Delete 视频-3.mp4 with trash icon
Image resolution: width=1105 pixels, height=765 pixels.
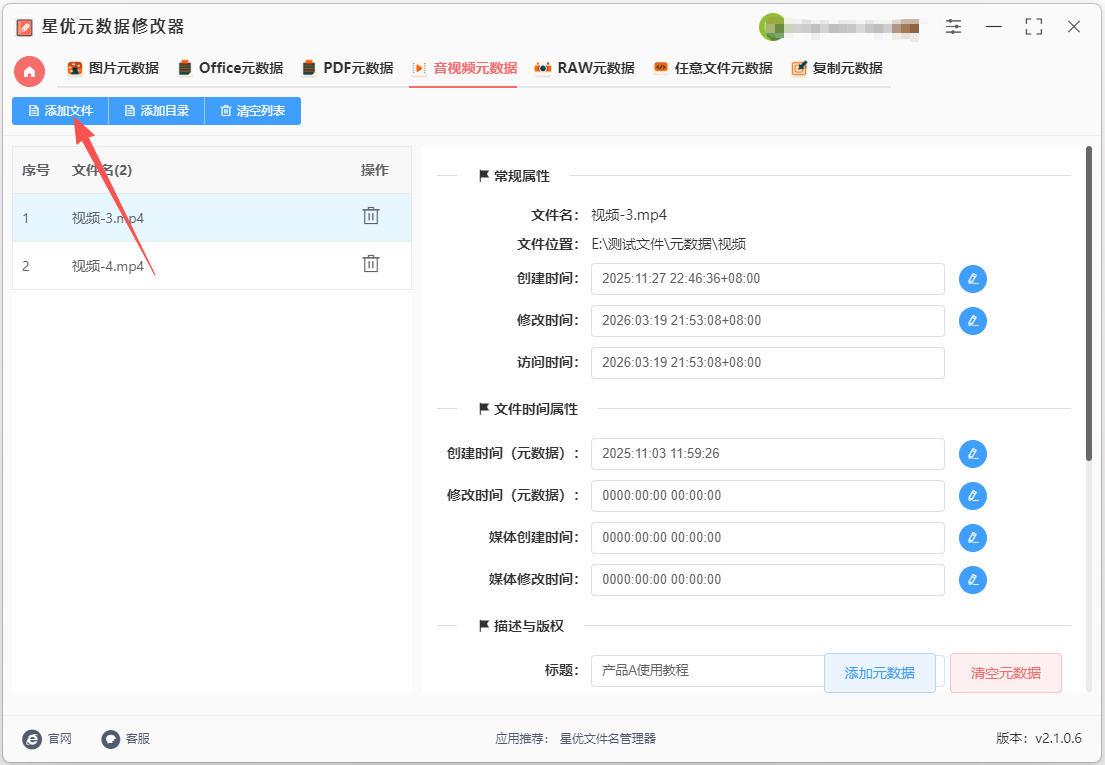pos(371,216)
